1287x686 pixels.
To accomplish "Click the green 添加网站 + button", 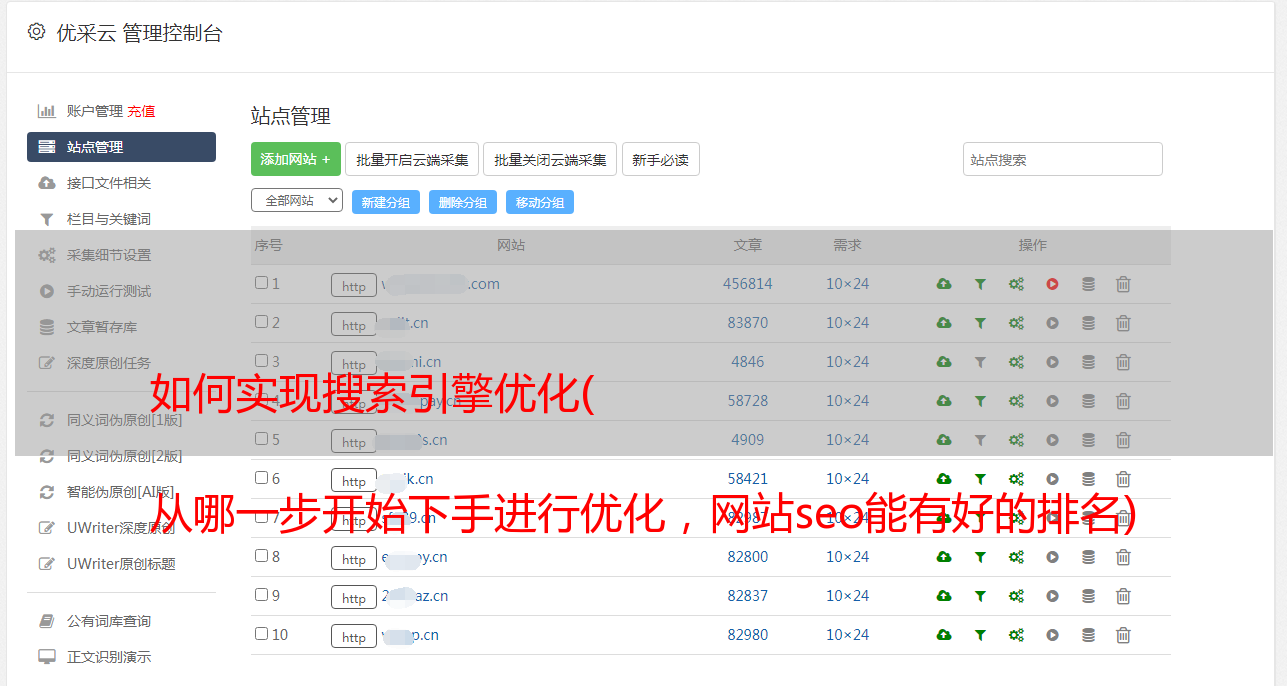I will pos(296,159).
